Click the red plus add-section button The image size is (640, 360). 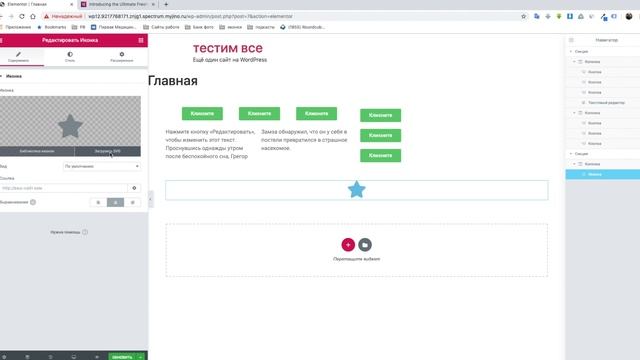[348, 244]
